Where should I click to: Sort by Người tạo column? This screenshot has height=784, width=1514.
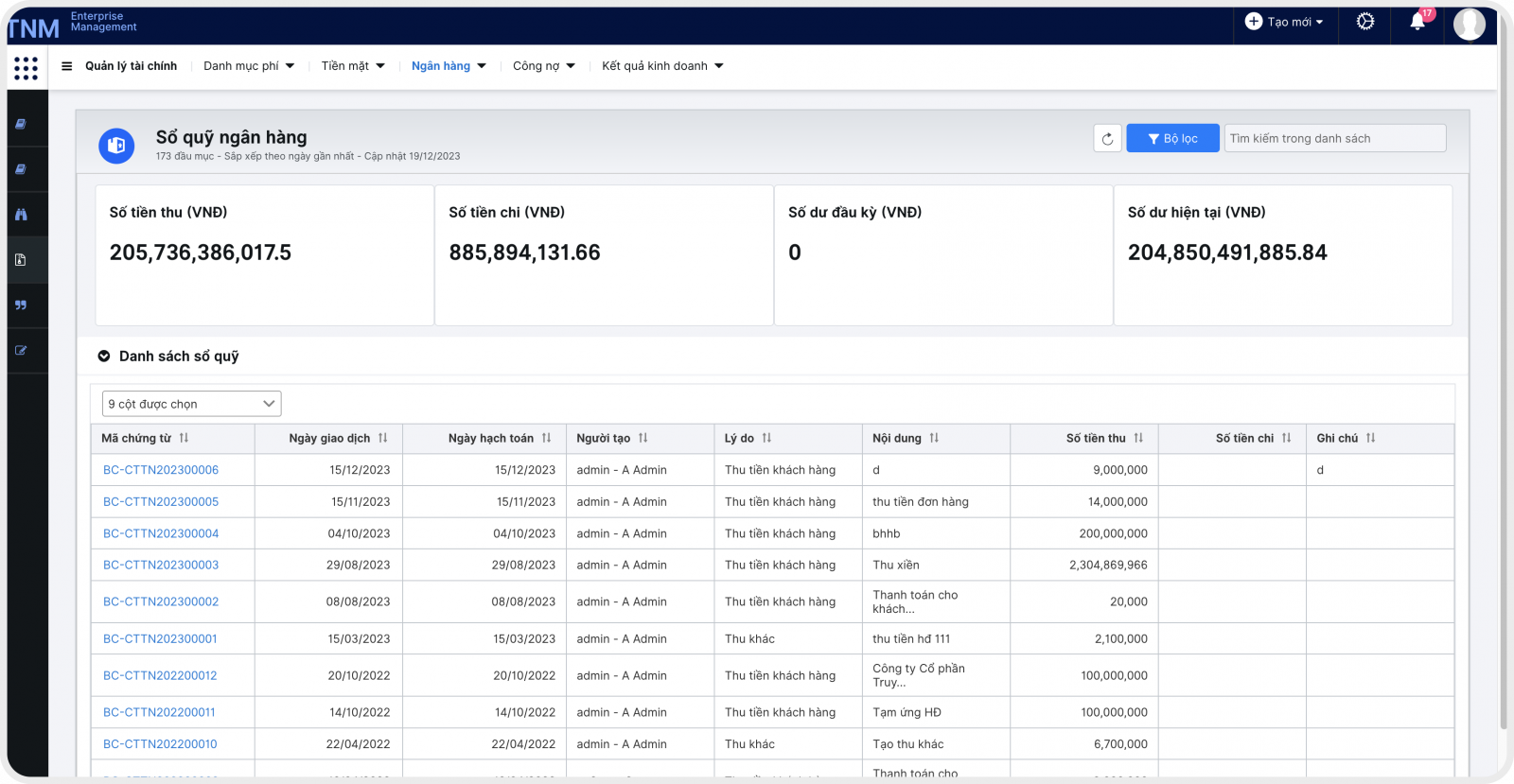[x=643, y=438]
